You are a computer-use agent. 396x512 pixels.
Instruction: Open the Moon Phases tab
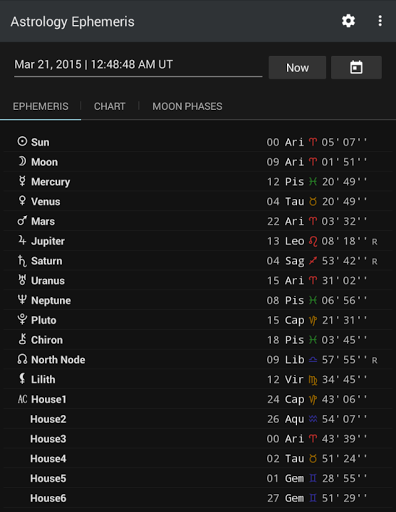[187, 106]
